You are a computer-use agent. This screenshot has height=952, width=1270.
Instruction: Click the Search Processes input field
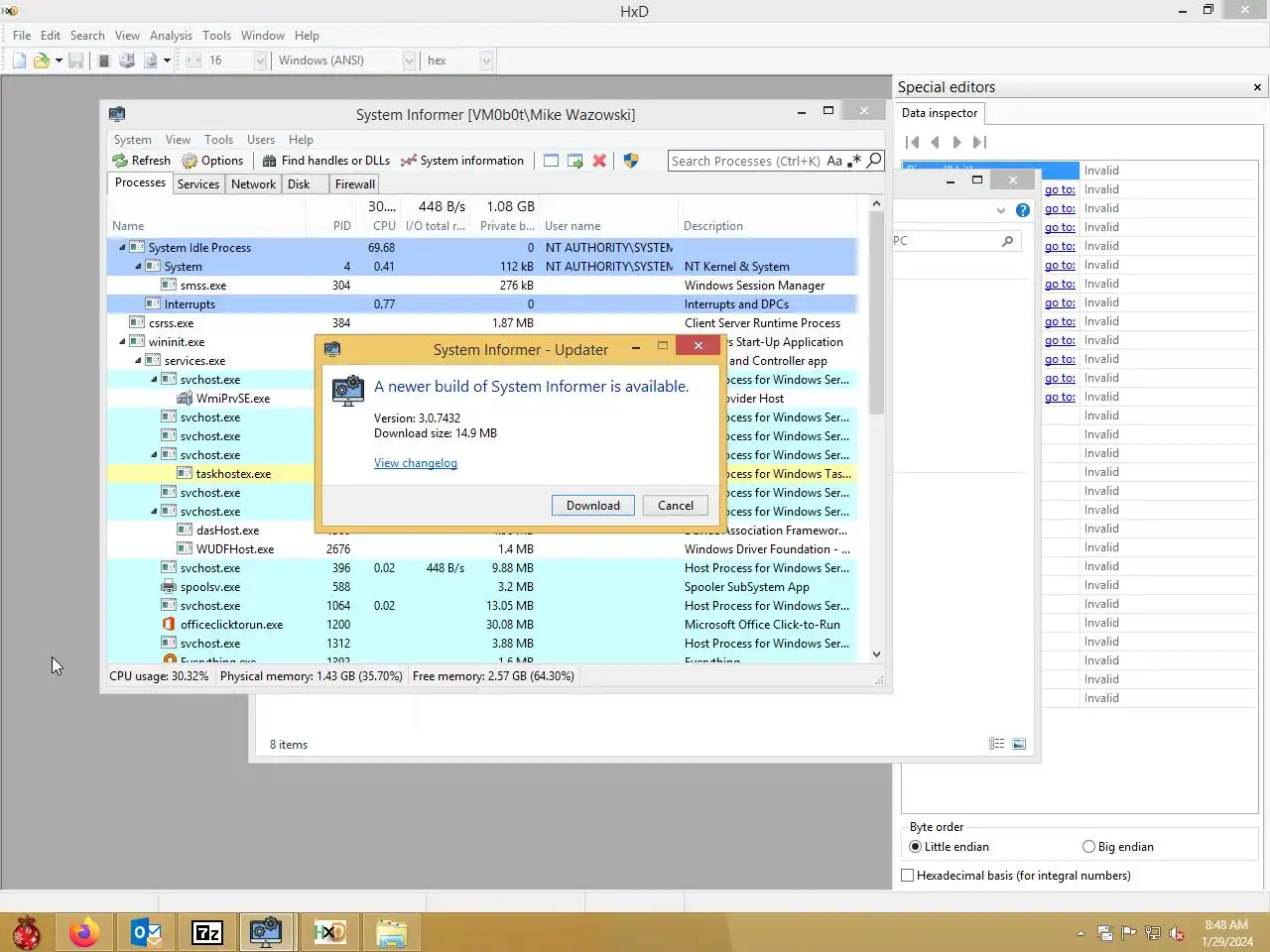pyautogui.click(x=747, y=161)
